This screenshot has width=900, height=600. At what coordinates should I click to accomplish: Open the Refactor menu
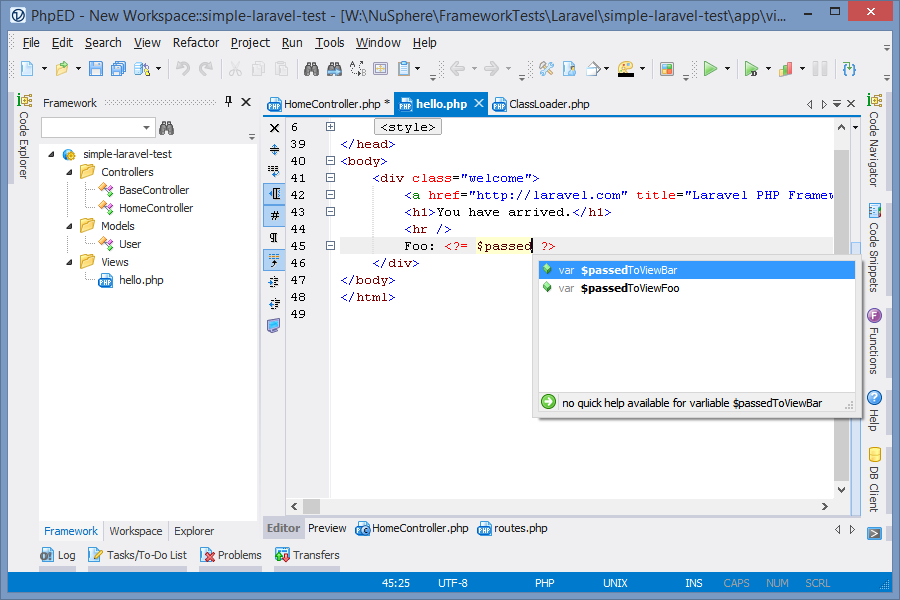pos(196,43)
